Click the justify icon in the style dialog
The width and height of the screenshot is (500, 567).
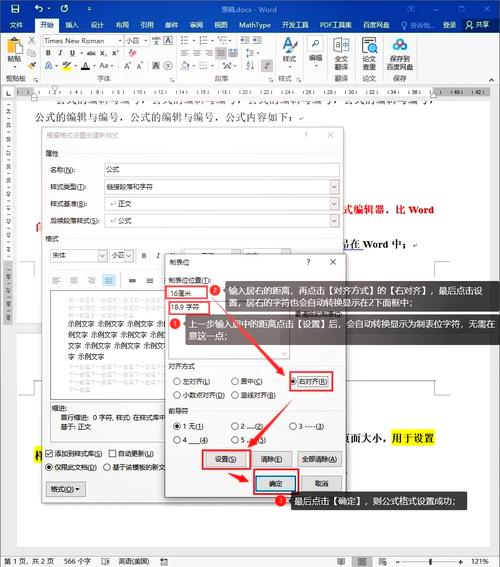(108, 280)
